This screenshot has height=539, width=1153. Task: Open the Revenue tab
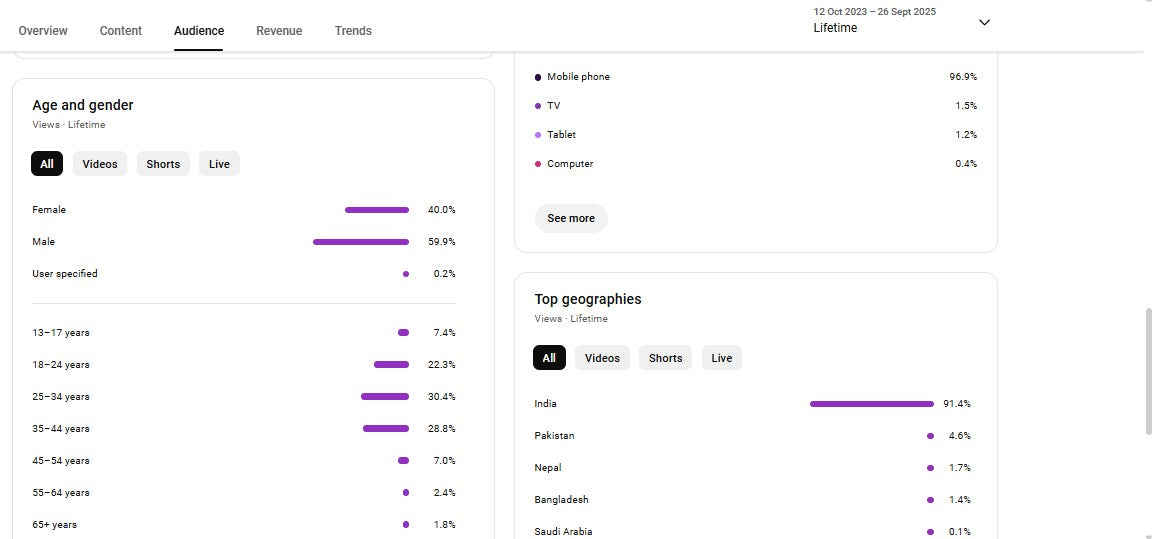pyautogui.click(x=279, y=31)
